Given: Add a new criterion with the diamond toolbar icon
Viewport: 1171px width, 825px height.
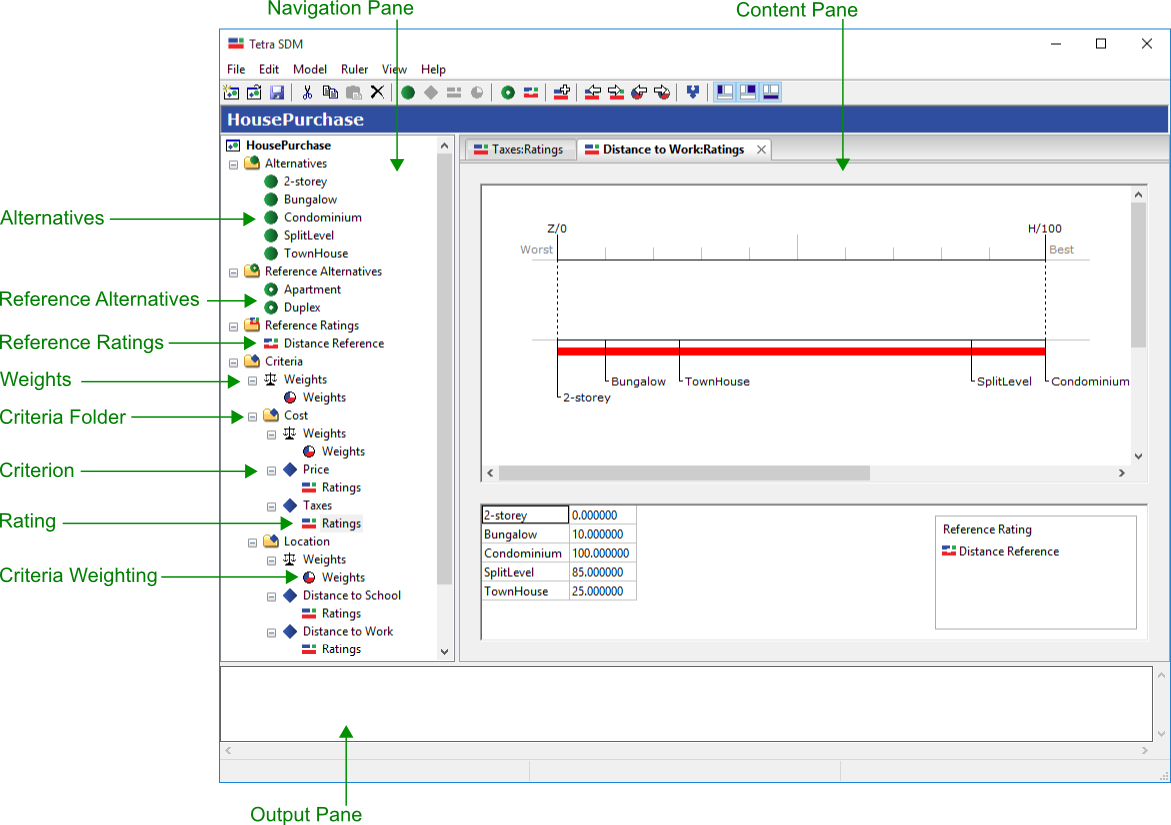Looking at the screenshot, I should 433,91.
